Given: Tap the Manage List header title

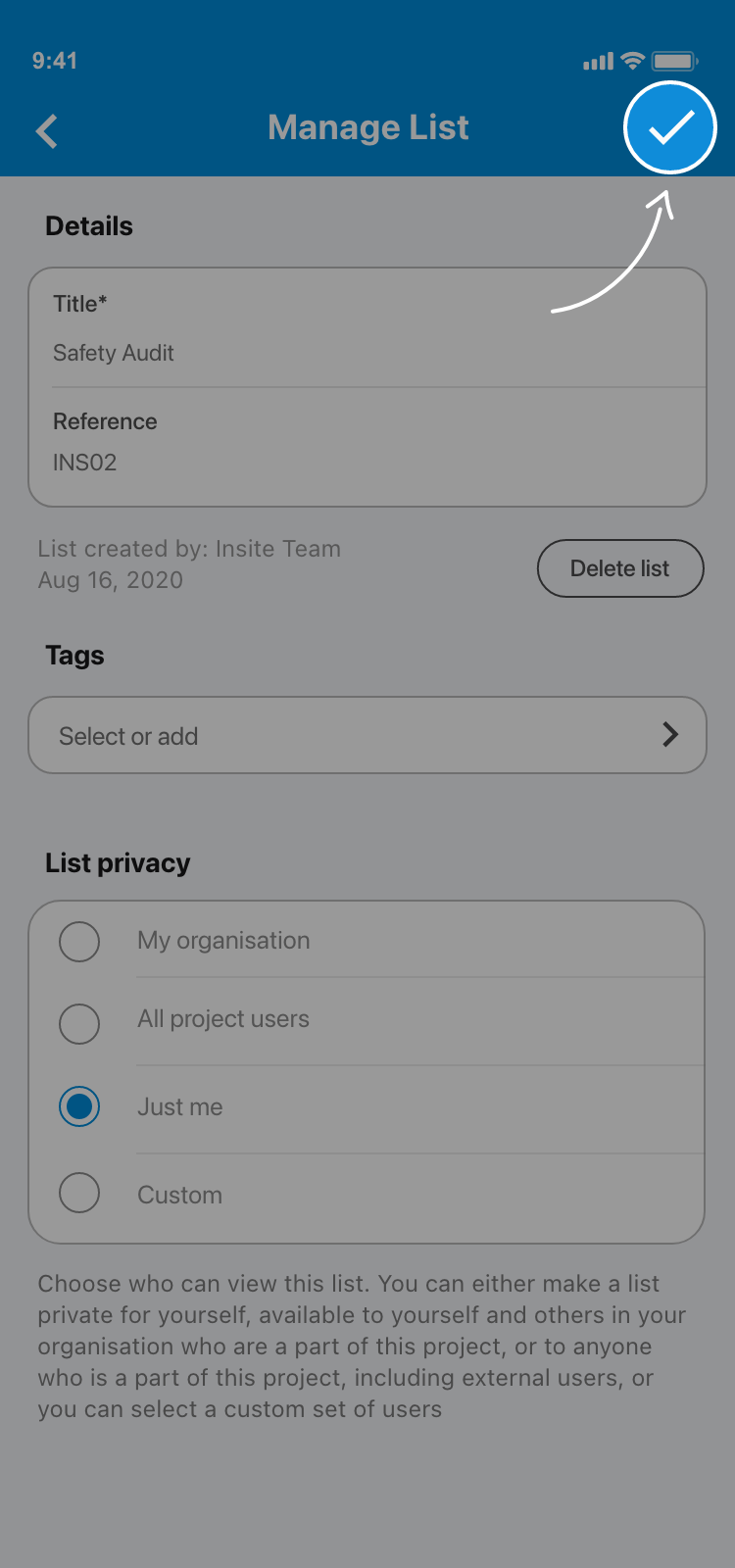Looking at the screenshot, I should (x=368, y=127).
